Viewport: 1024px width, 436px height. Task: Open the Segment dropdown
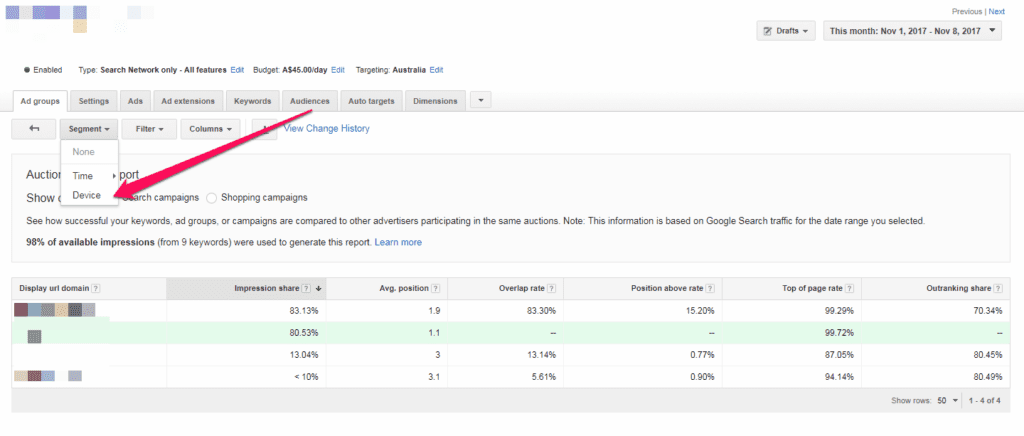coord(88,129)
